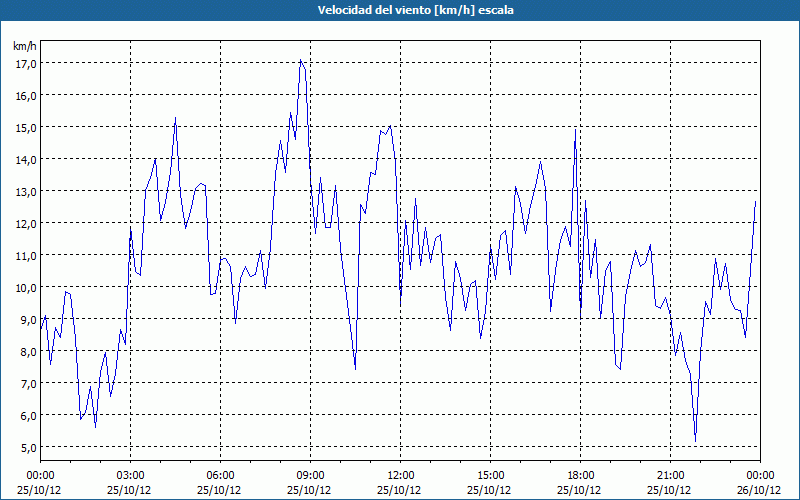Click the 03:00 time axis label
800x500 pixels.
(x=130, y=476)
